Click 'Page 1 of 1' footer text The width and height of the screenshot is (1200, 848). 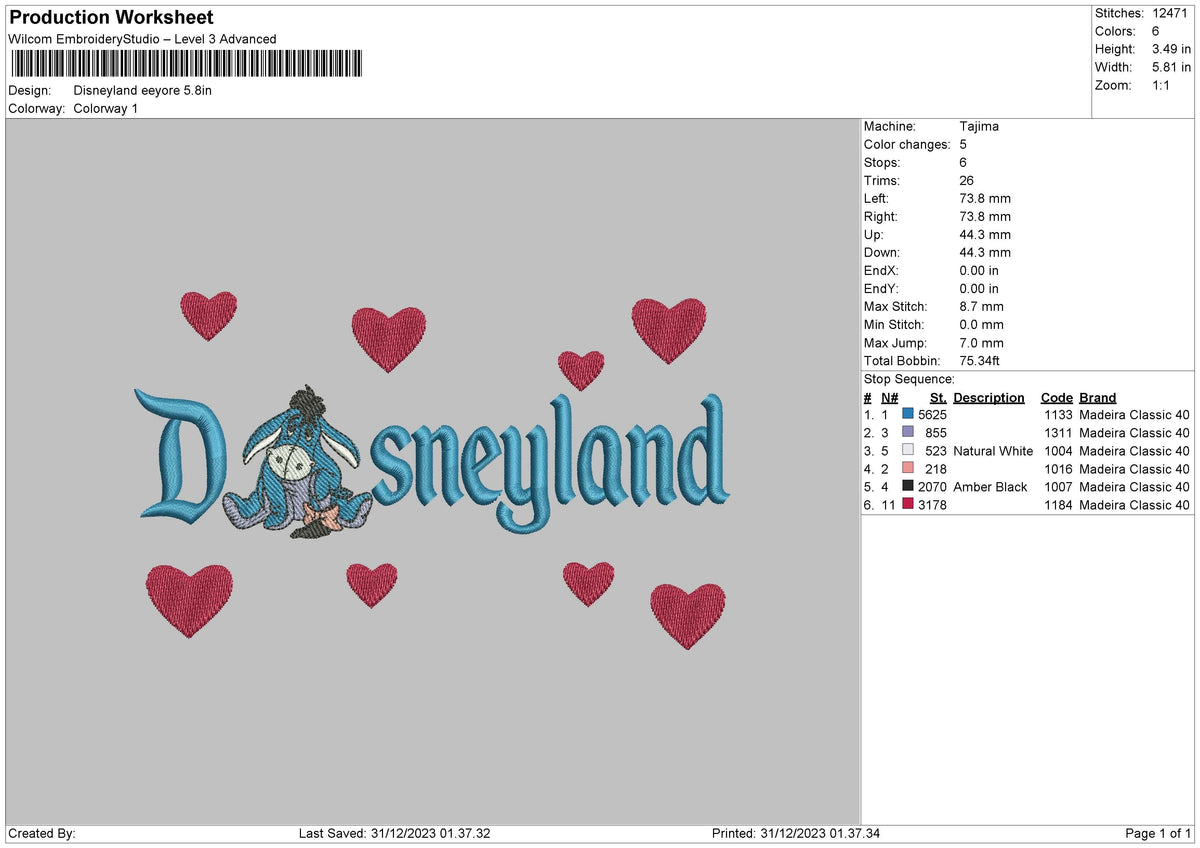click(x=1158, y=833)
